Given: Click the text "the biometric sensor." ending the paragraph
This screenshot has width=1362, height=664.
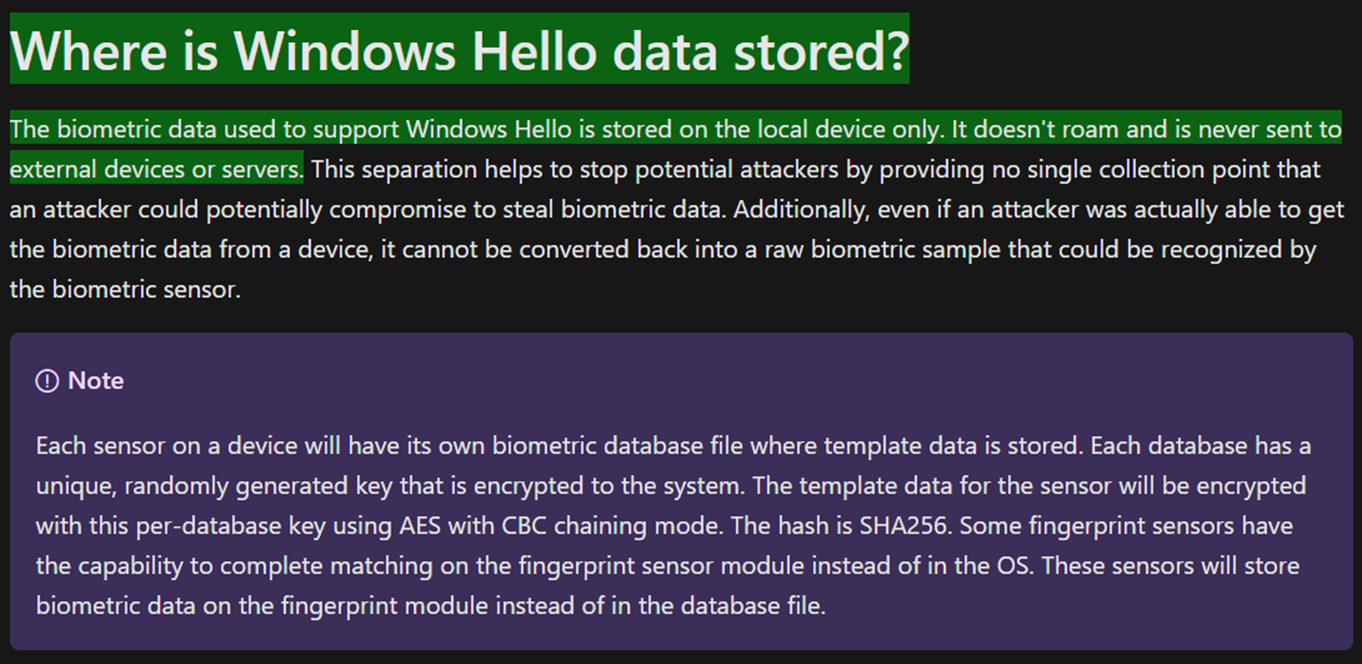Looking at the screenshot, I should point(125,292).
